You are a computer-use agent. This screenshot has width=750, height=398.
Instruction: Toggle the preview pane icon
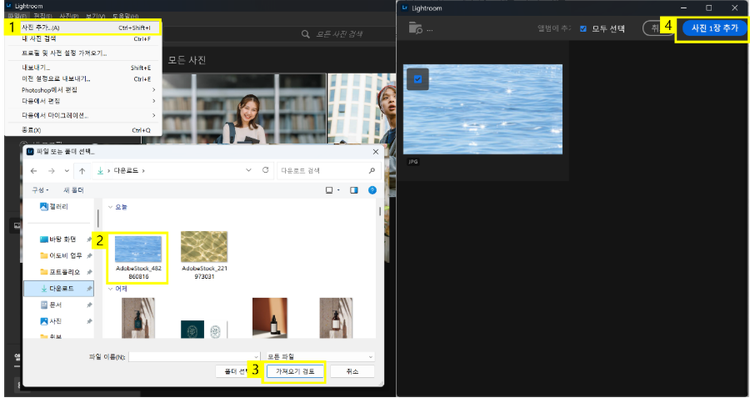[354, 190]
